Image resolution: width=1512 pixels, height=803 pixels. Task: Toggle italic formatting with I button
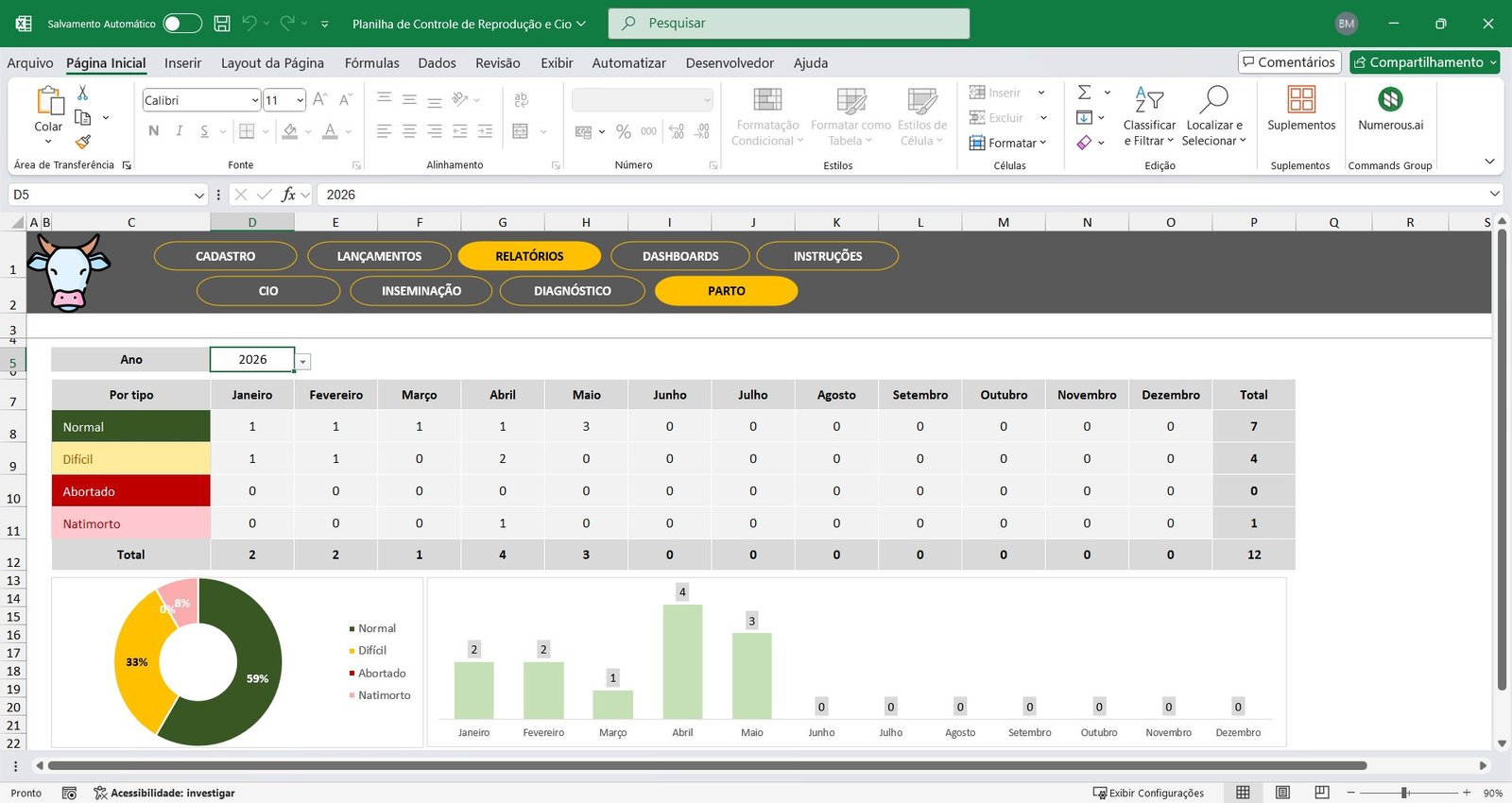point(179,131)
